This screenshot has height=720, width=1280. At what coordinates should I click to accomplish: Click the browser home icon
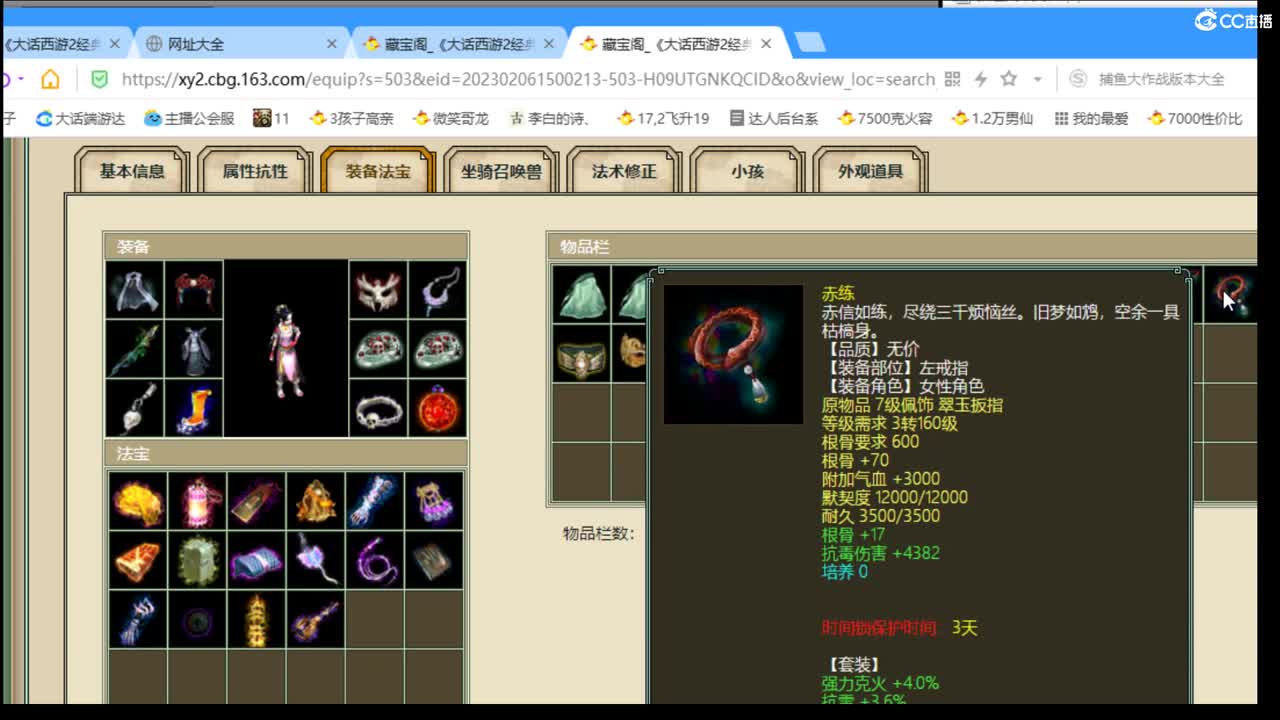50,79
